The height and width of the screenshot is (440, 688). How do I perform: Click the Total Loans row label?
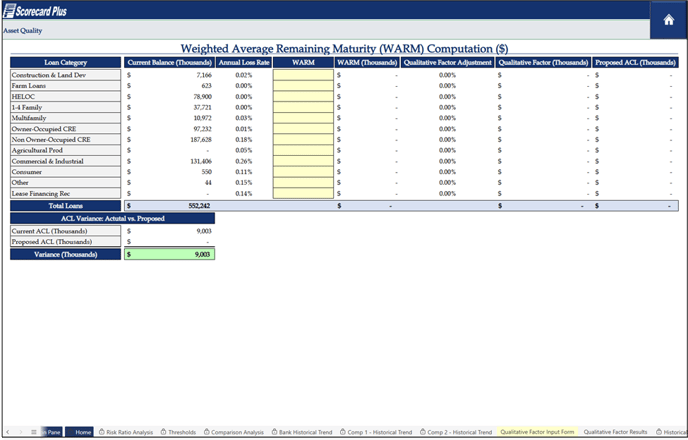[x=65, y=206]
